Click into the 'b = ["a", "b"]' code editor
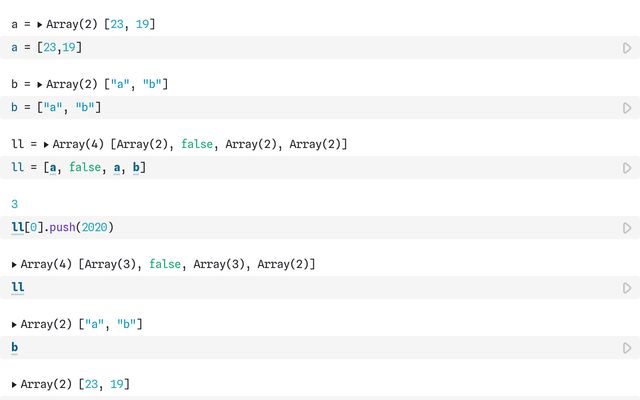Image resolution: width=640 pixels, height=400 pixels. click(x=300, y=108)
